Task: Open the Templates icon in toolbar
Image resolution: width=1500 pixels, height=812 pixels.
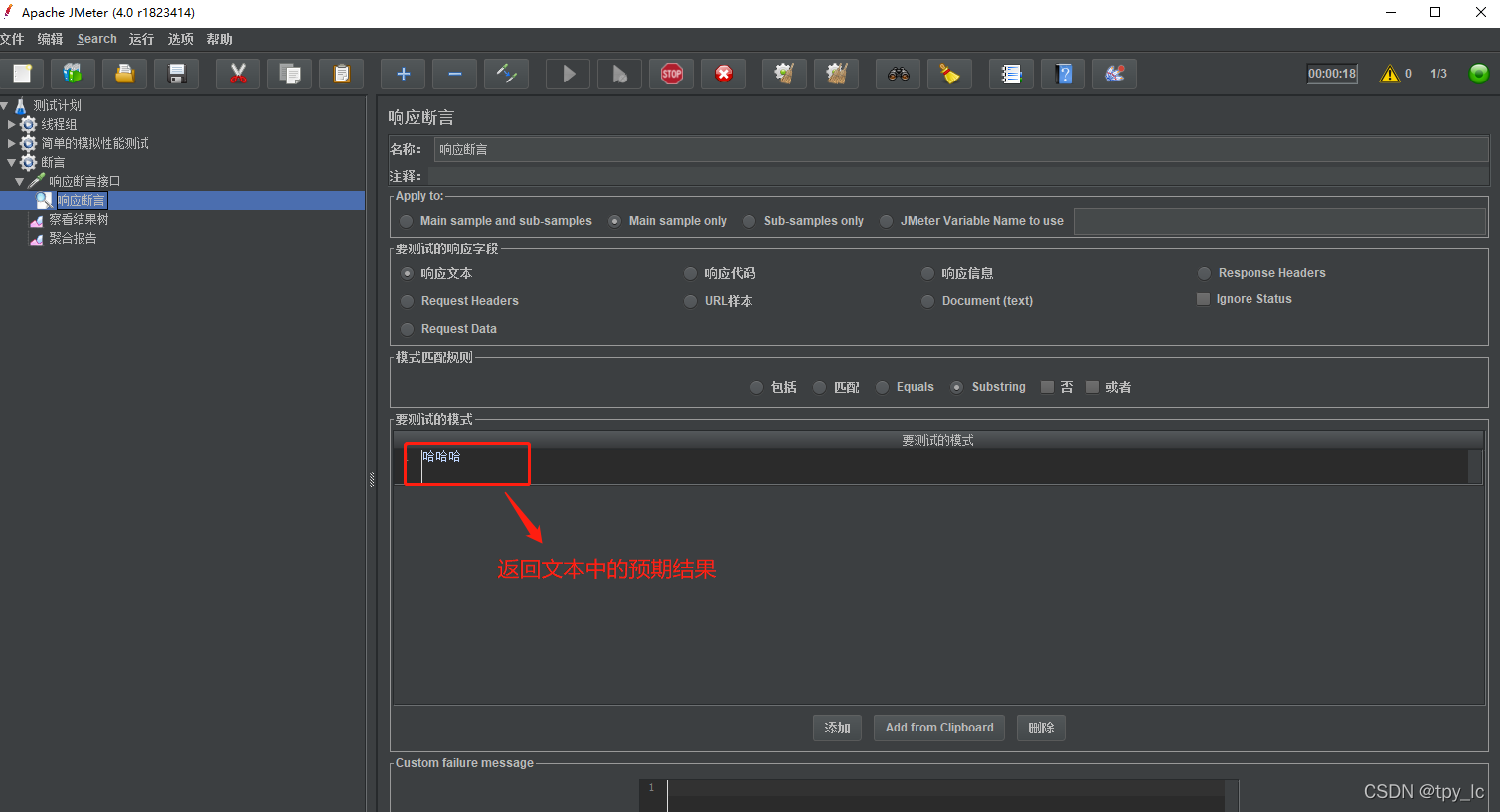Action: 73,74
